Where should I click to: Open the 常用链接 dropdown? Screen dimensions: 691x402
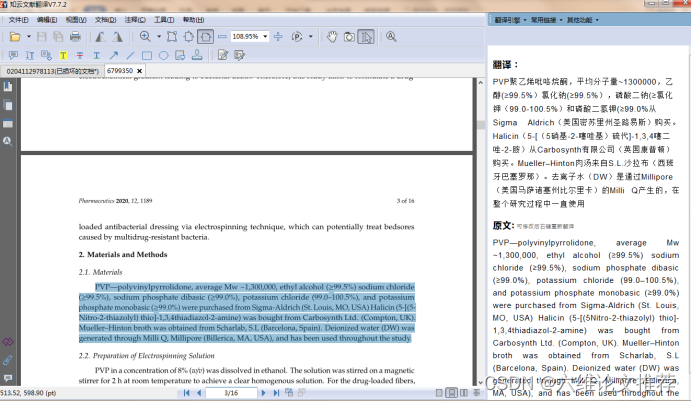click(x=546, y=20)
